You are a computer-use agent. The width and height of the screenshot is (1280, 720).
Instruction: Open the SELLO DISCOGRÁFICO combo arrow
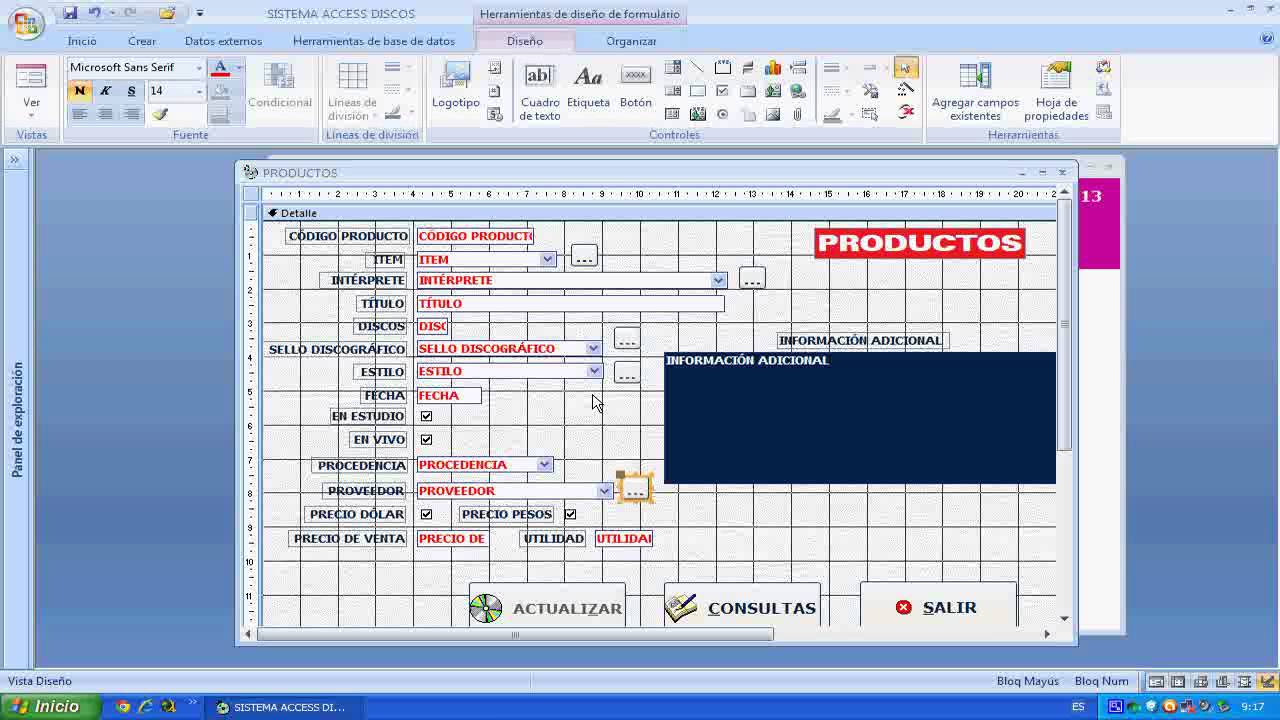tap(593, 348)
